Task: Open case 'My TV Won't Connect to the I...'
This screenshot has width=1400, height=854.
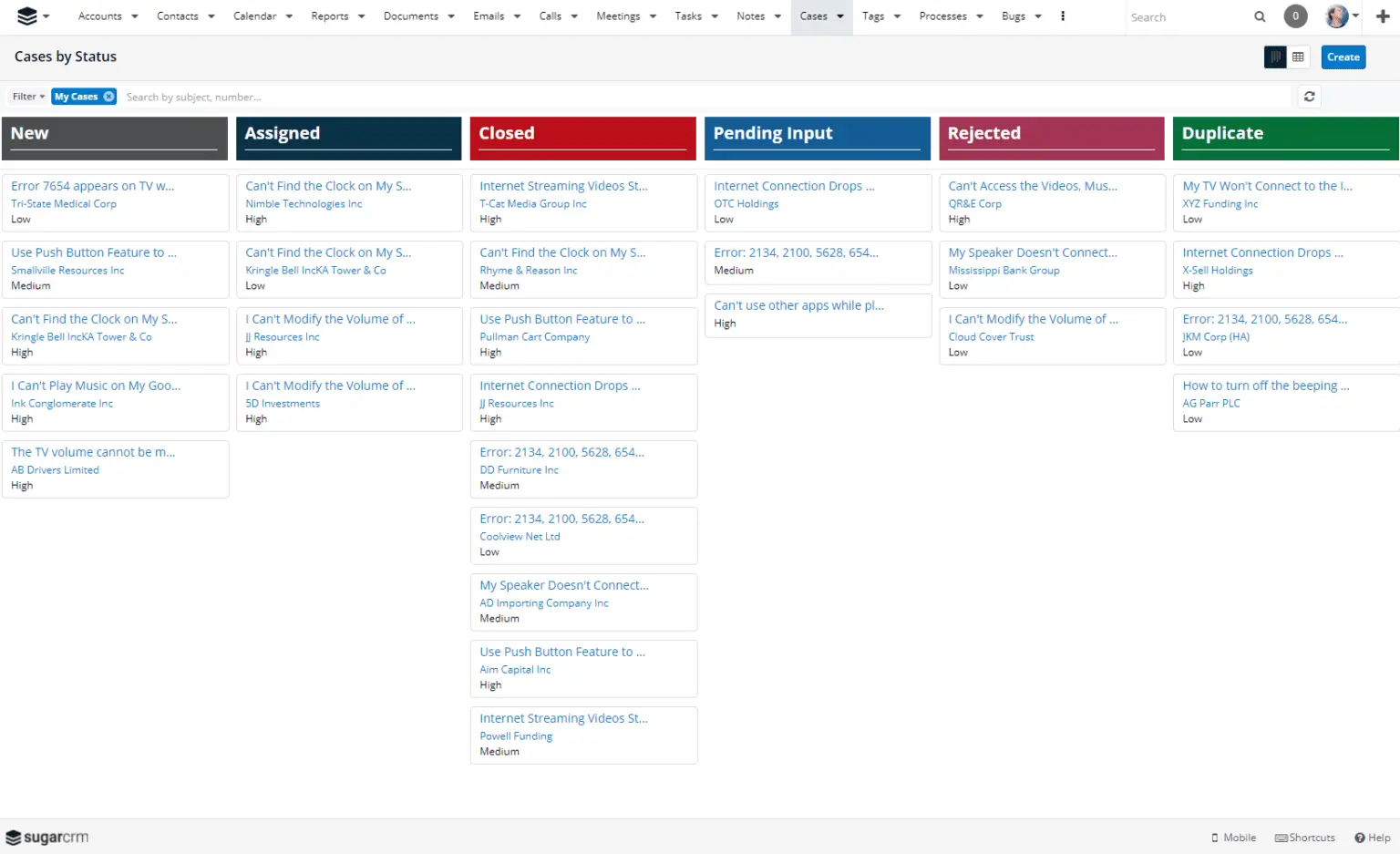Action: 1267,186
